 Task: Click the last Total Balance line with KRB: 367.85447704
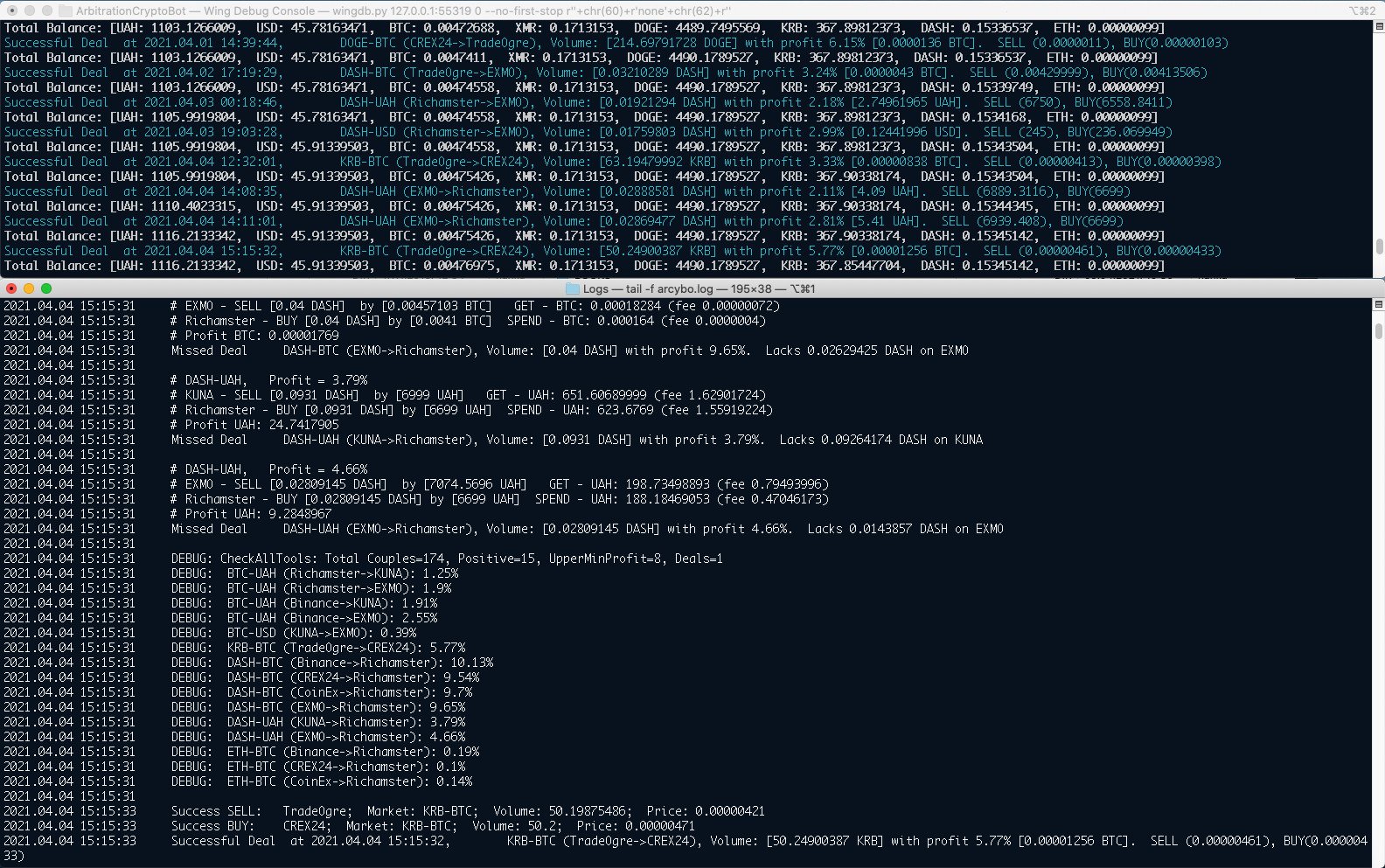pos(584,266)
